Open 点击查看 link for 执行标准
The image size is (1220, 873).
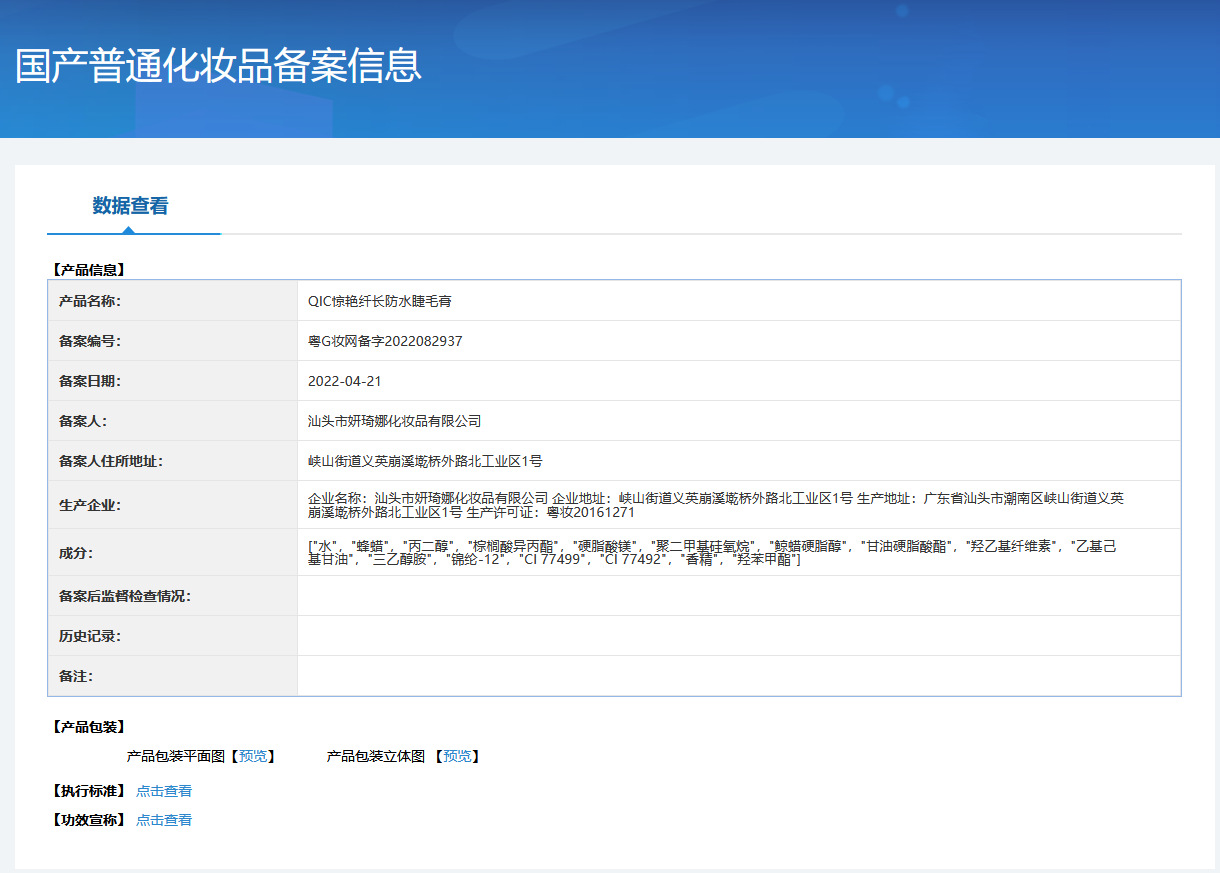click(164, 791)
